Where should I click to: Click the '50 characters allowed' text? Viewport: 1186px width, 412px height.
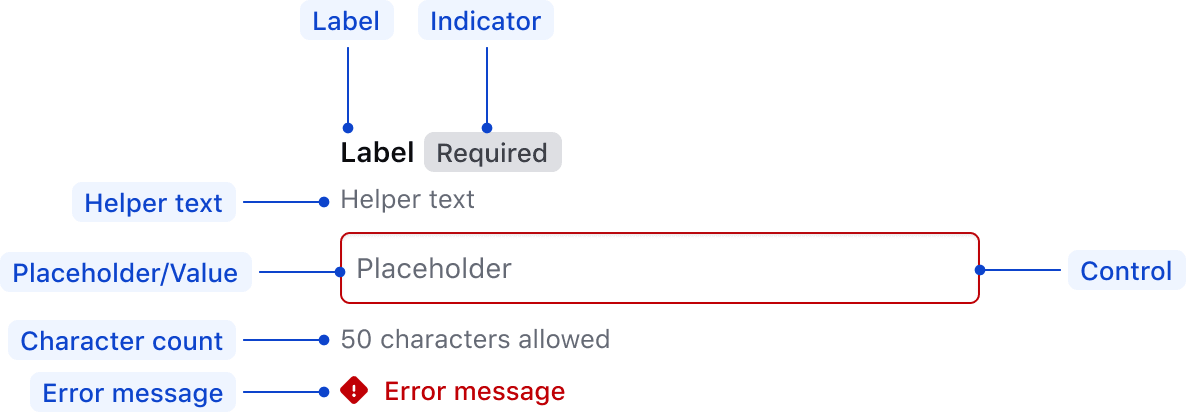[475, 340]
